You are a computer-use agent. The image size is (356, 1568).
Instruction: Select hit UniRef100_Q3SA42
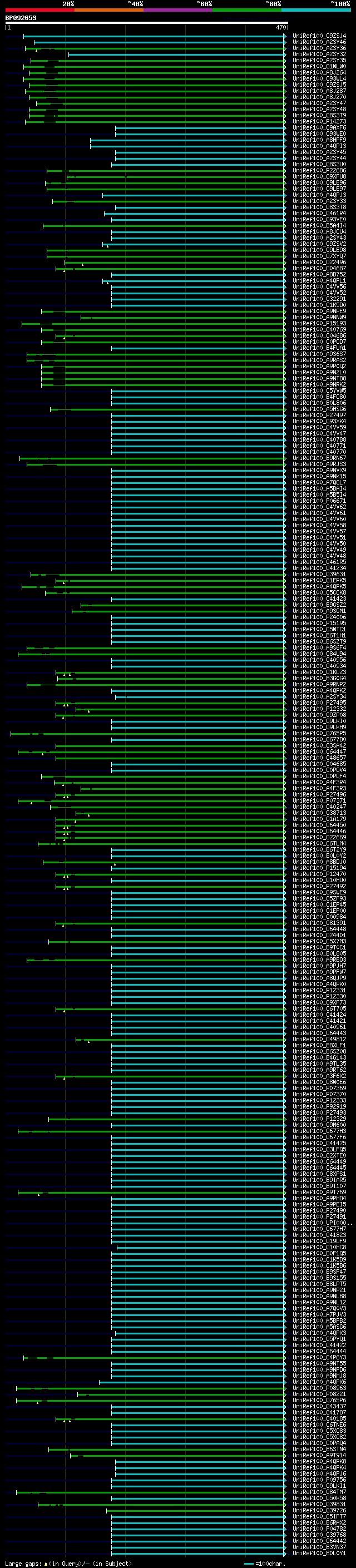tap(319, 746)
